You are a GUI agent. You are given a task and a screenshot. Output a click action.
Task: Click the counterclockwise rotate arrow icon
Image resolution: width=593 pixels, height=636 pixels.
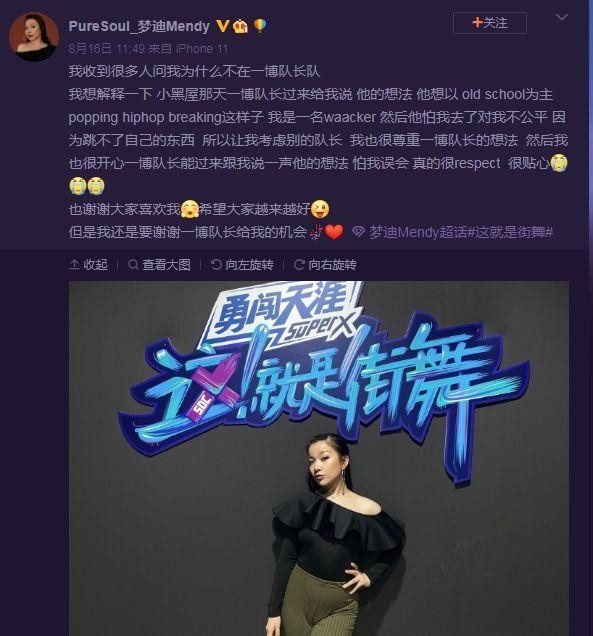(216, 265)
